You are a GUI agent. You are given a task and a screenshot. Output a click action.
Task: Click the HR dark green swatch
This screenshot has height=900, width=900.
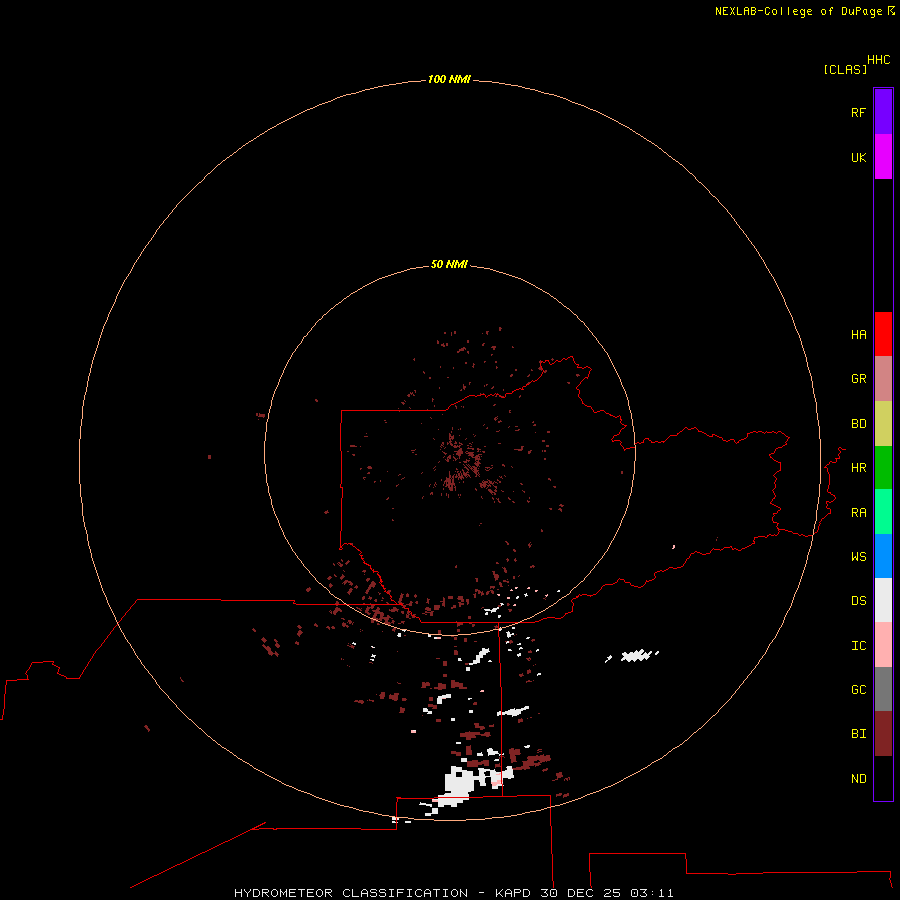(x=883, y=468)
